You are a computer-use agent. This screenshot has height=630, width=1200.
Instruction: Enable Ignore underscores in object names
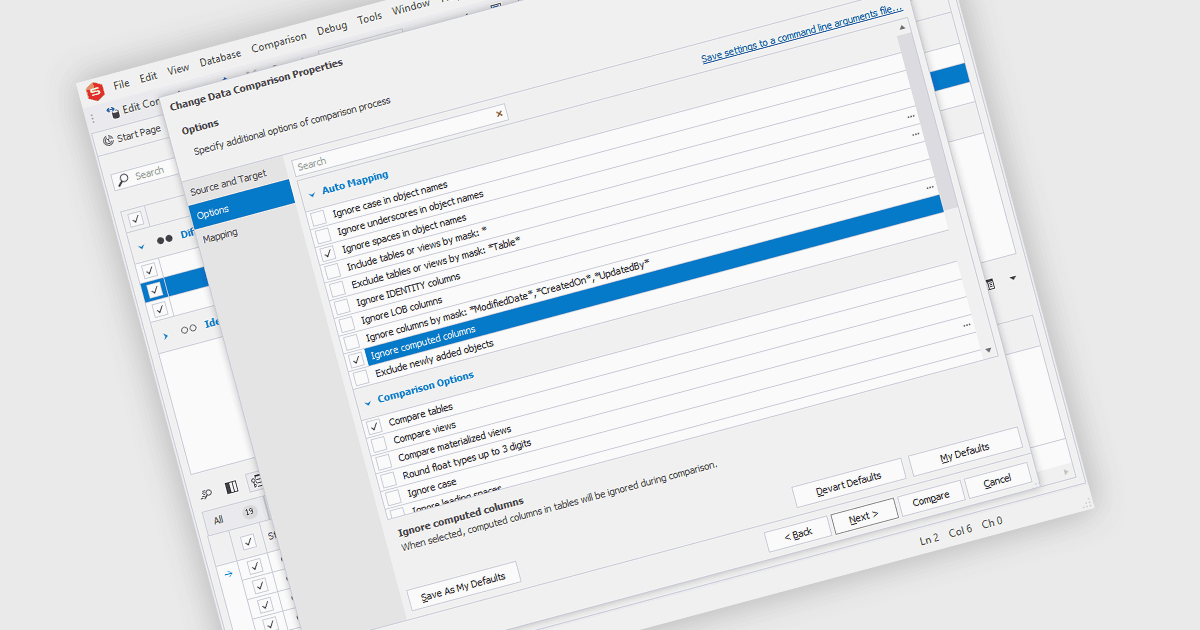[x=322, y=236]
